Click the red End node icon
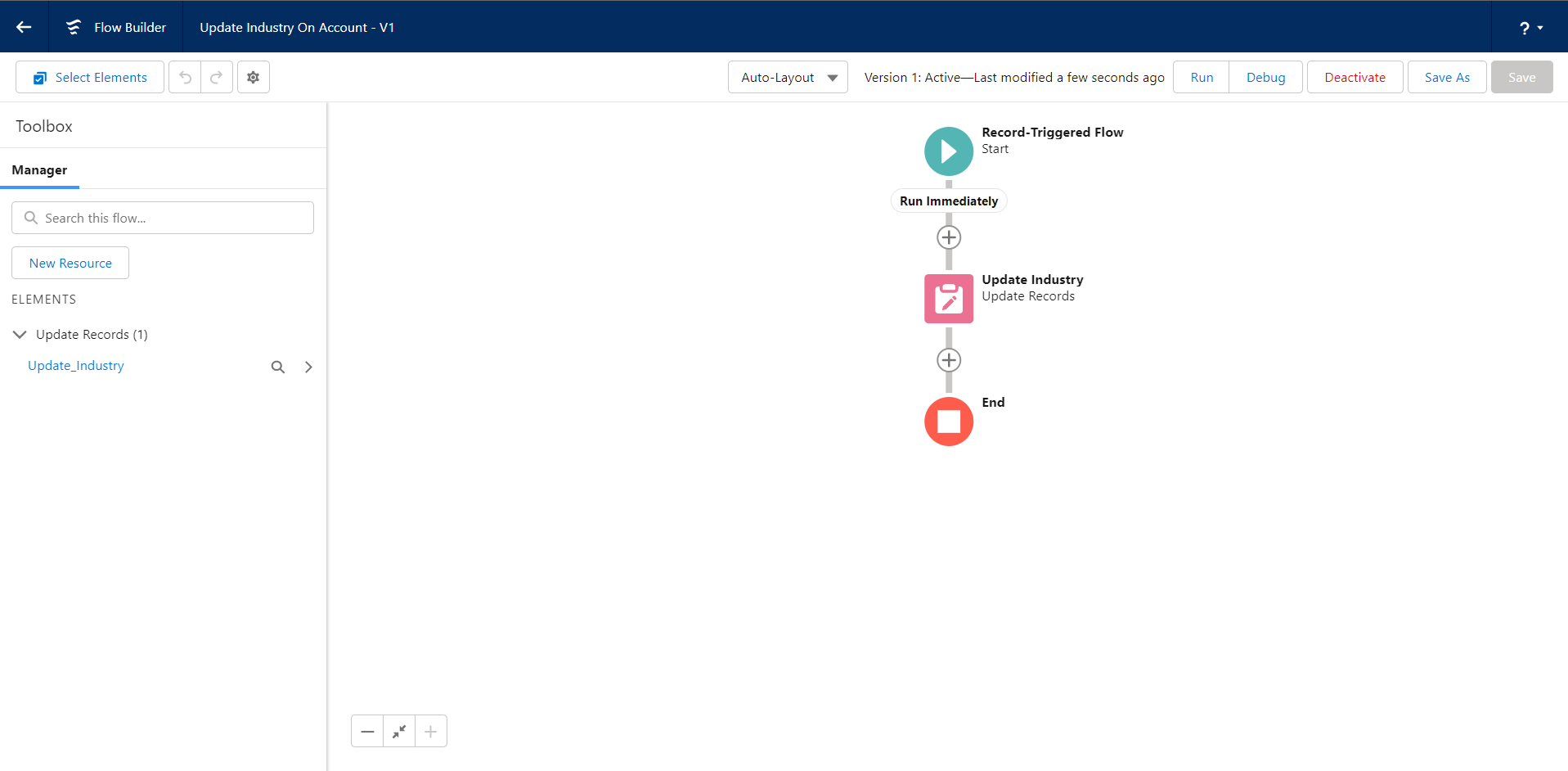1568x771 pixels. (x=948, y=422)
